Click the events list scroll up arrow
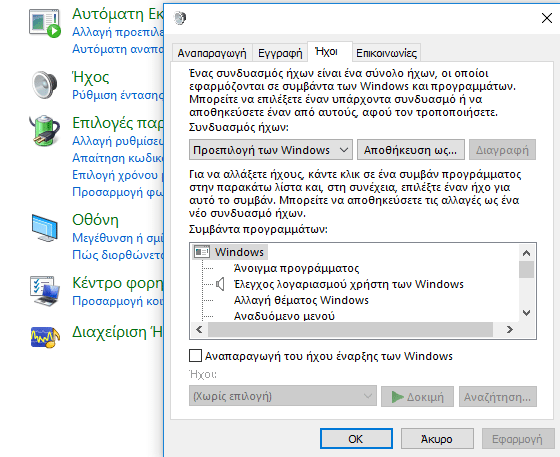 [526, 253]
